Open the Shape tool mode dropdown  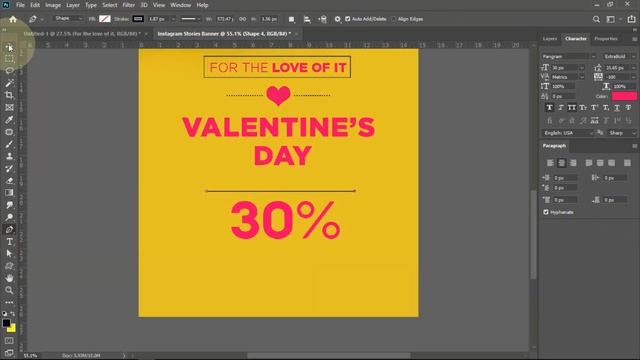[x=69, y=19]
